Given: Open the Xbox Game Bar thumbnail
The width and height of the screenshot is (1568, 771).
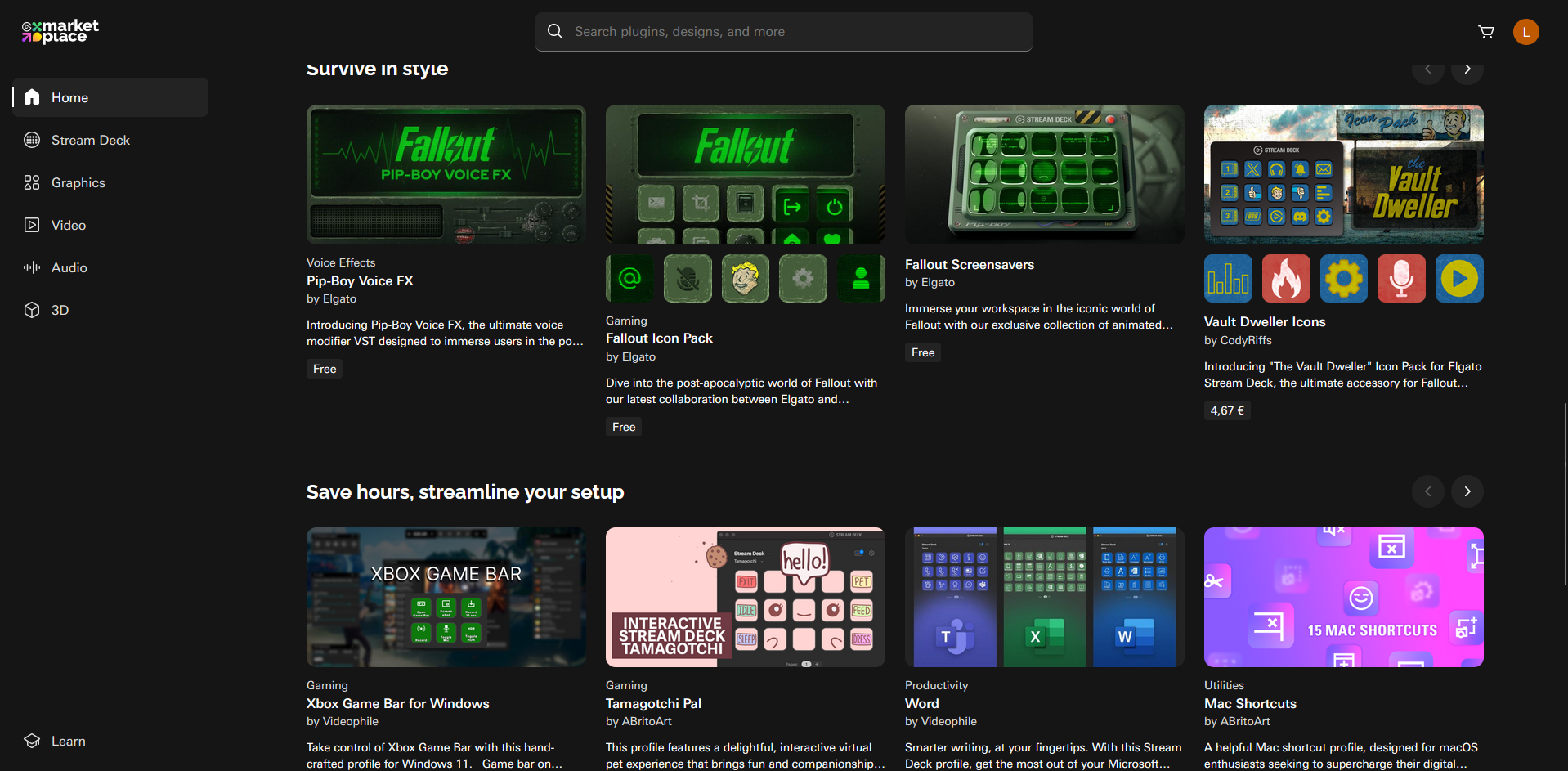Looking at the screenshot, I should (x=446, y=597).
